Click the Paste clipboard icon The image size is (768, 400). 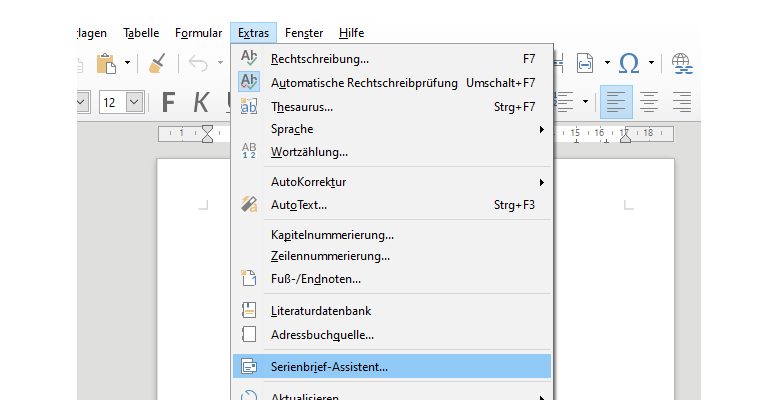tap(106, 64)
